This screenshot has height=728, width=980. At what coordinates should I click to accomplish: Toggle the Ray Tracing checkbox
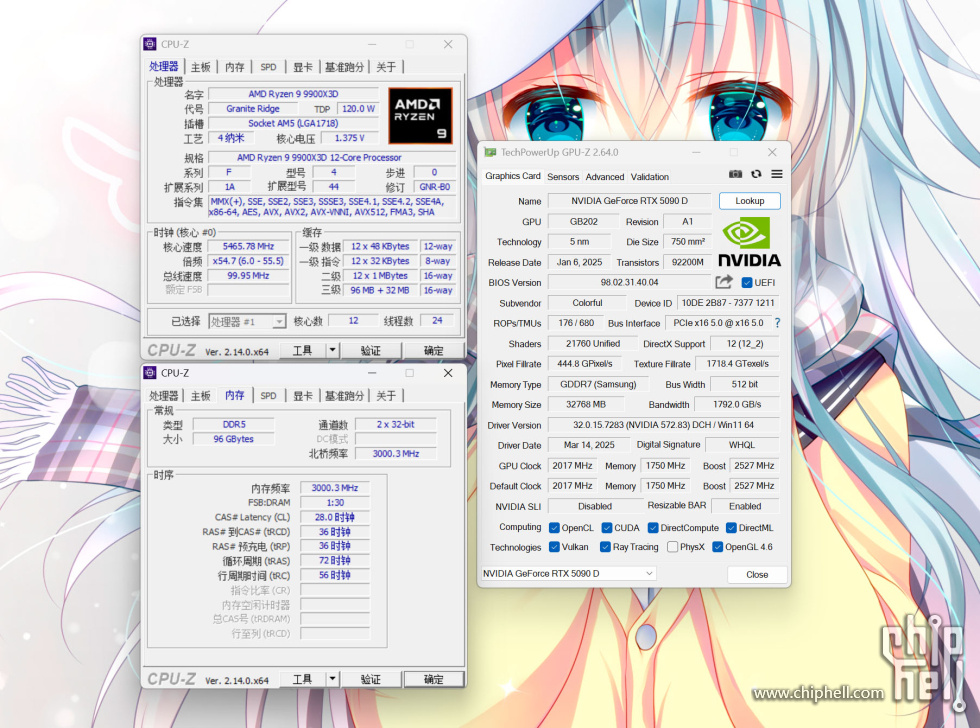[605, 547]
